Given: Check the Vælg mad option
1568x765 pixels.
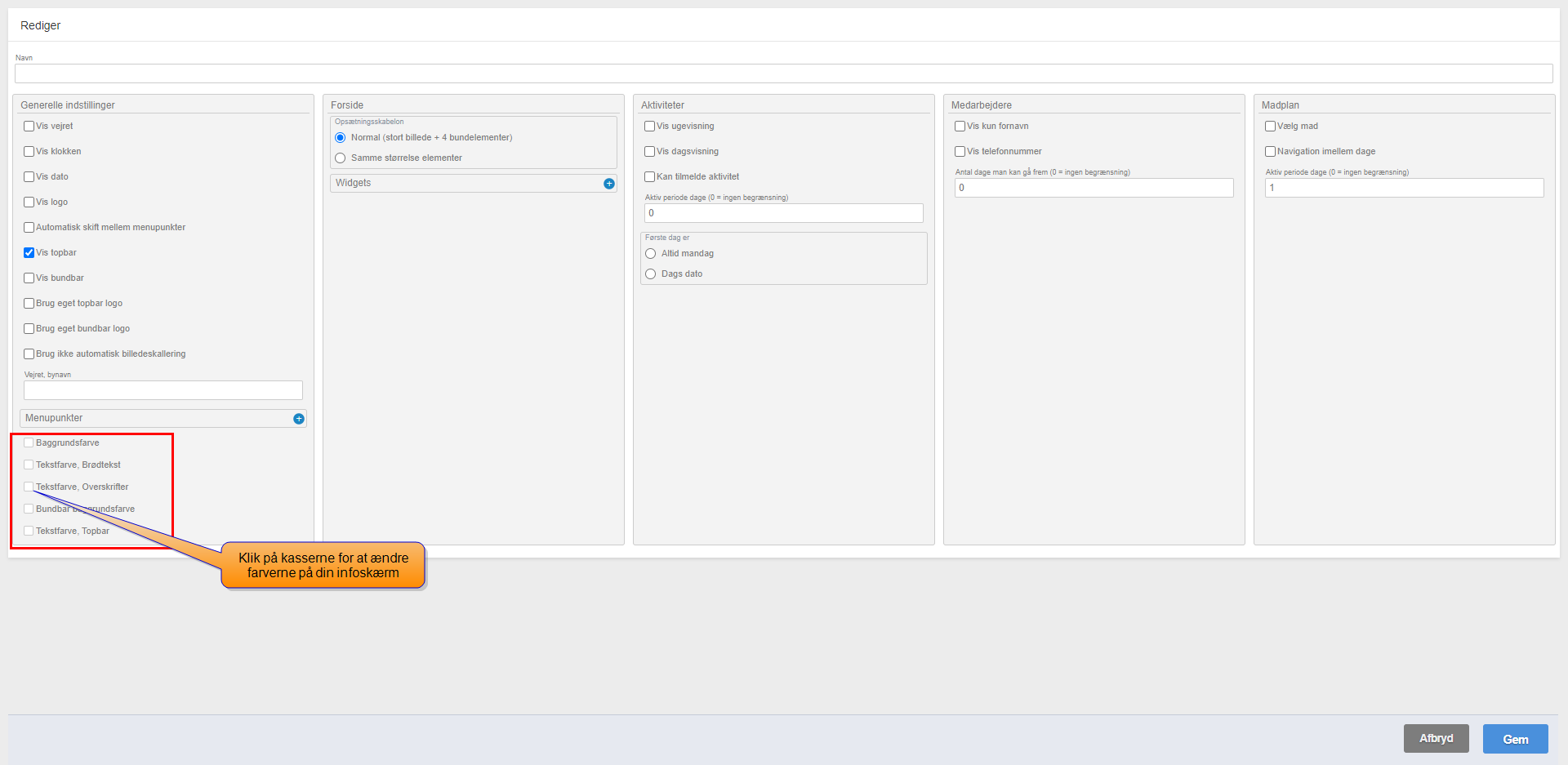Looking at the screenshot, I should pos(1271,127).
